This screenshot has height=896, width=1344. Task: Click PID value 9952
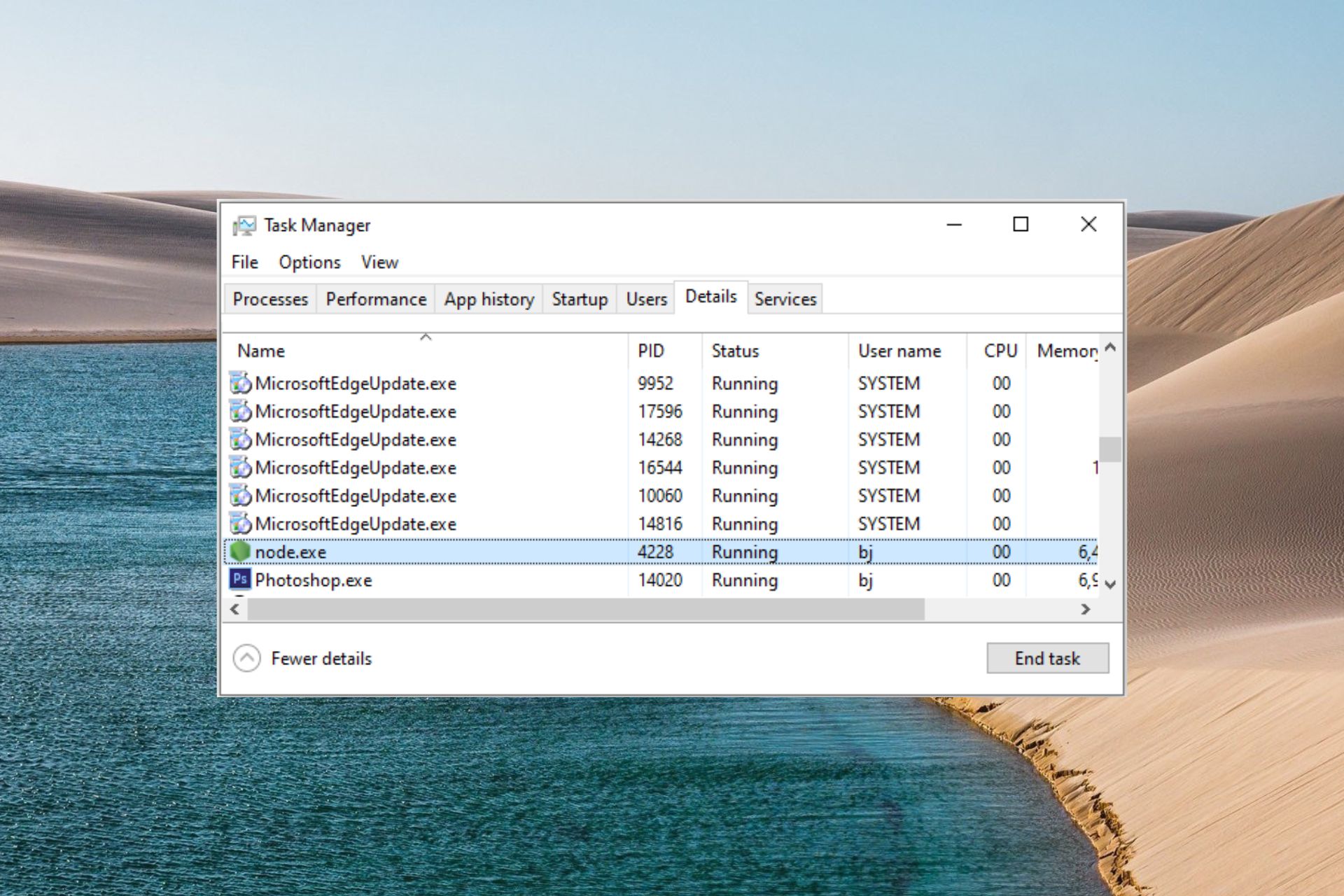pyautogui.click(x=655, y=384)
